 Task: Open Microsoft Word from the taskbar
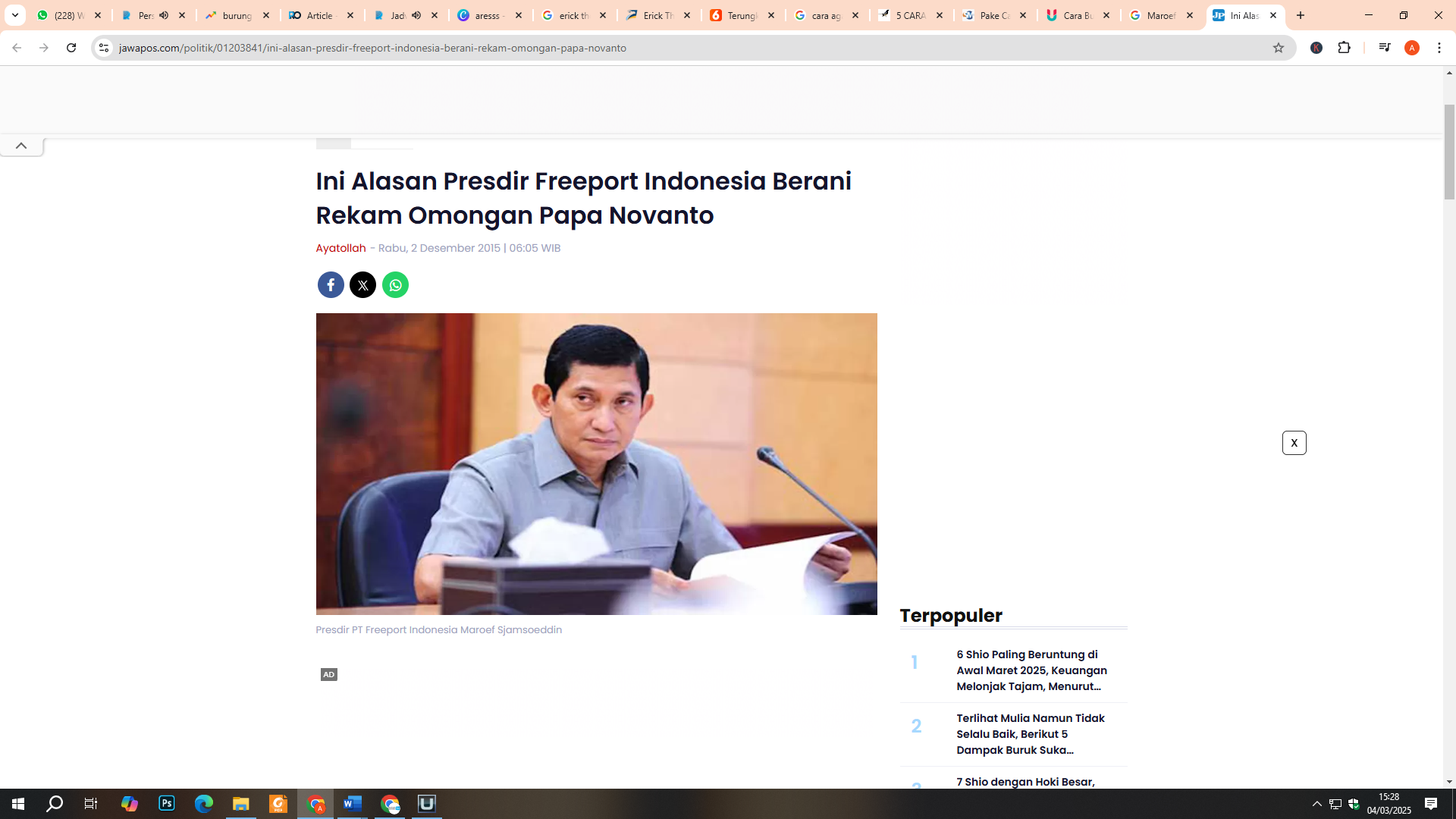pyautogui.click(x=353, y=803)
